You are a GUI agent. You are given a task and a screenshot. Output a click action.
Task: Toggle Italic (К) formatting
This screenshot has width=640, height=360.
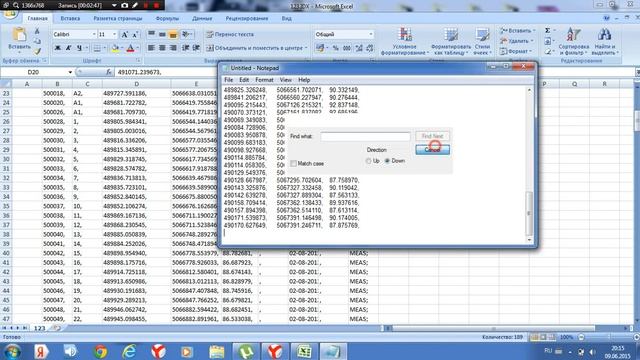(x=68, y=48)
